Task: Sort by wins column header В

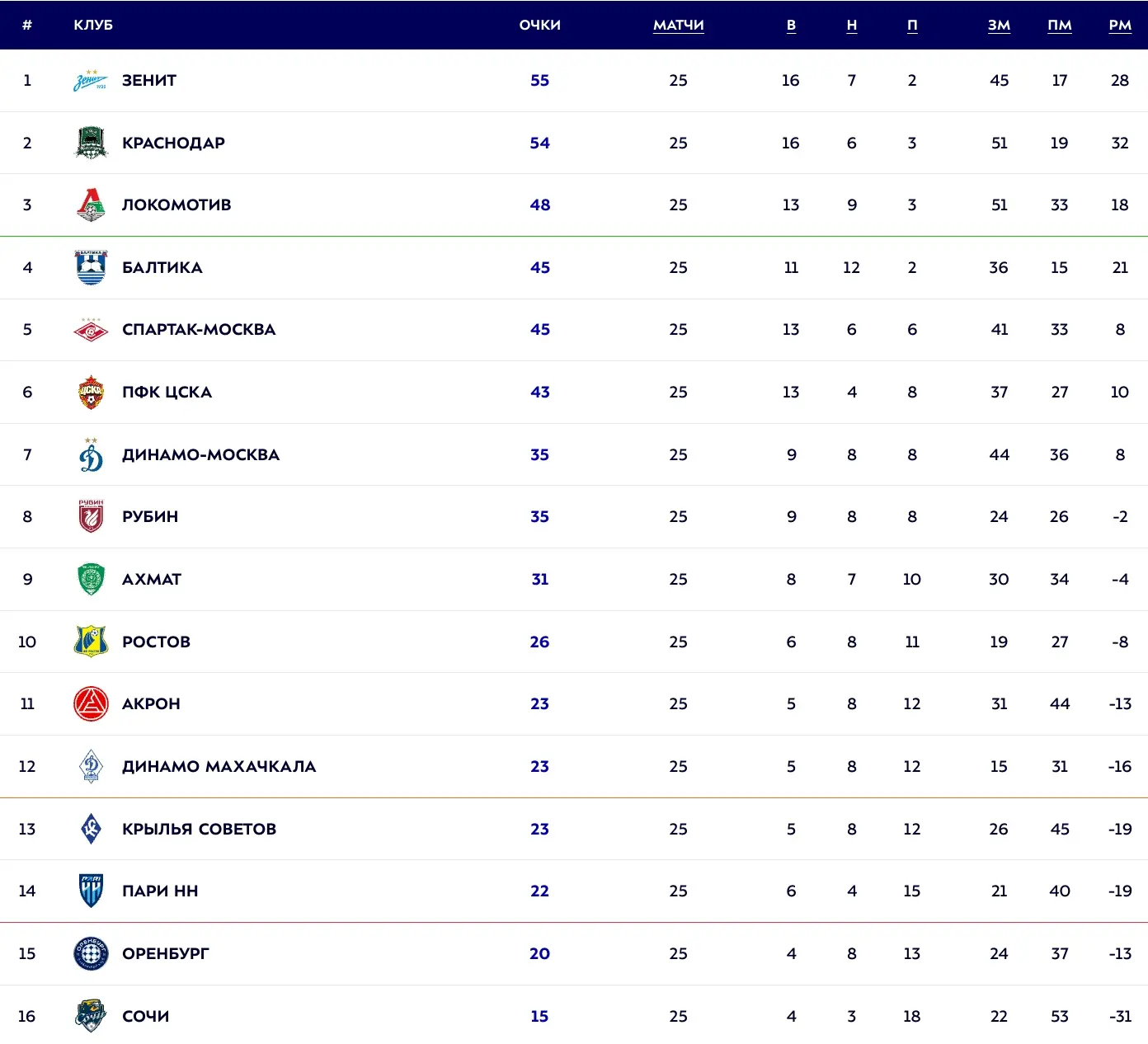Action: (791, 25)
